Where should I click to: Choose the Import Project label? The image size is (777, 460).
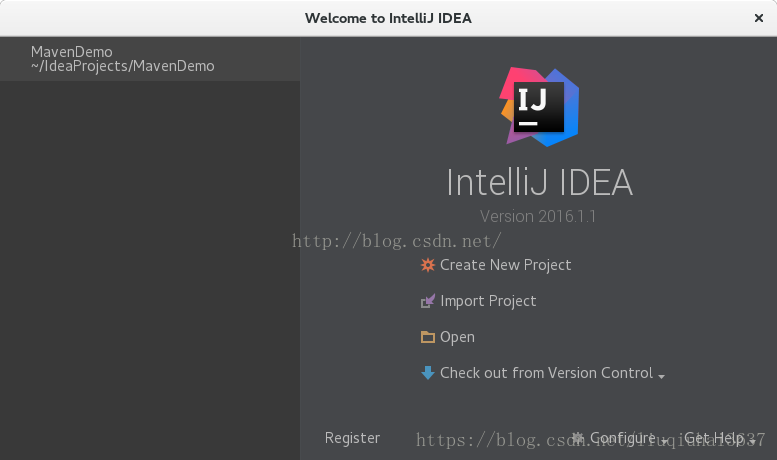point(488,301)
